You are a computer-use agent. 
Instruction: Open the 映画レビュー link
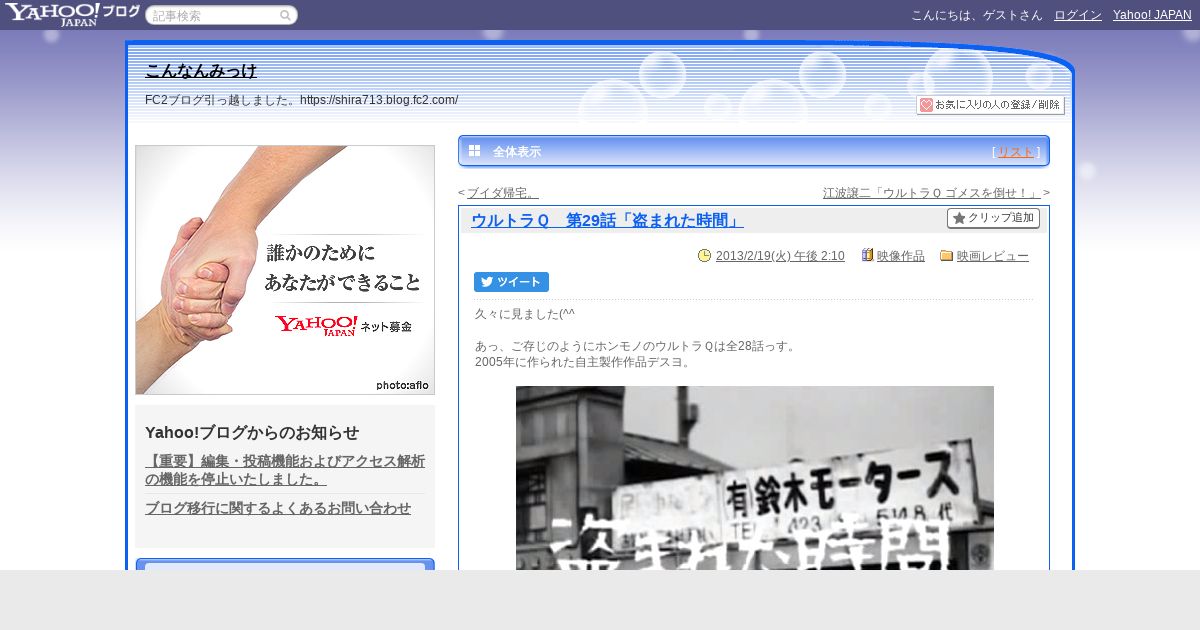pyautogui.click(x=993, y=256)
